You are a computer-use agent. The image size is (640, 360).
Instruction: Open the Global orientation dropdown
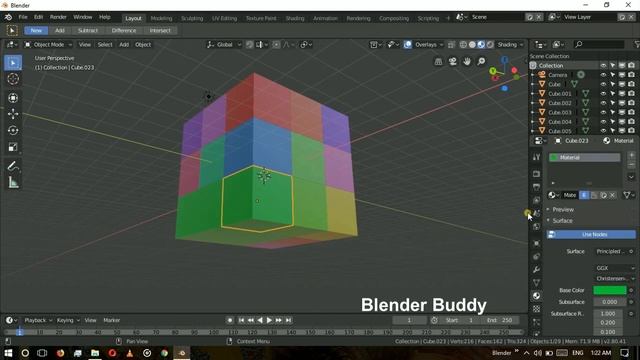click(224, 44)
